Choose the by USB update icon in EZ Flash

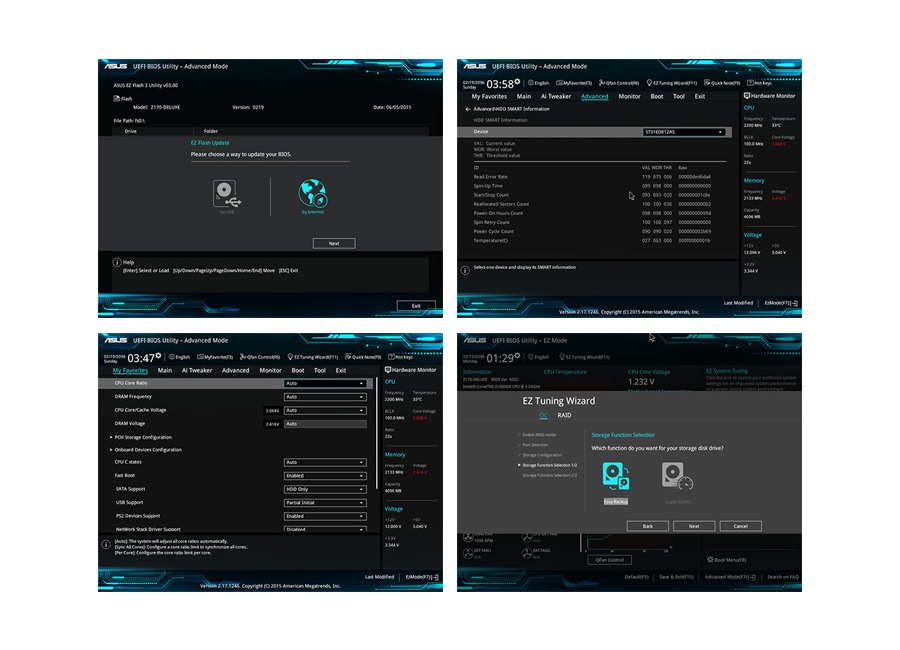pyautogui.click(x=226, y=194)
